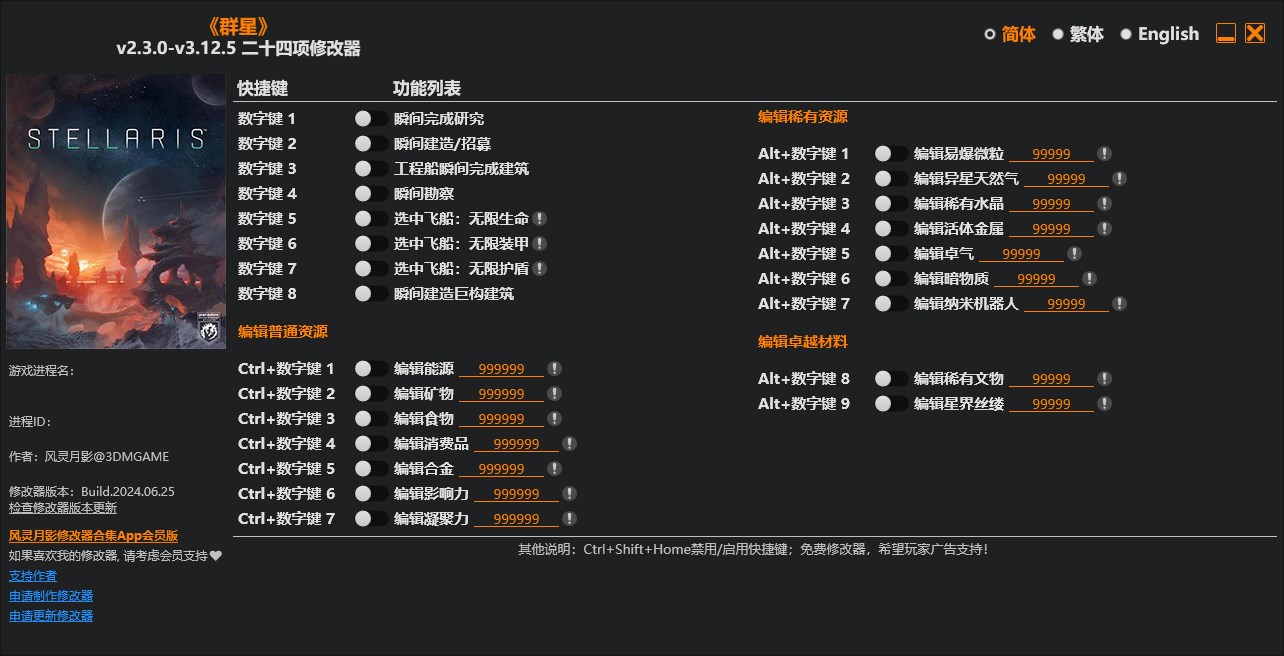Click info icon next to 编辑食物

coord(554,418)
